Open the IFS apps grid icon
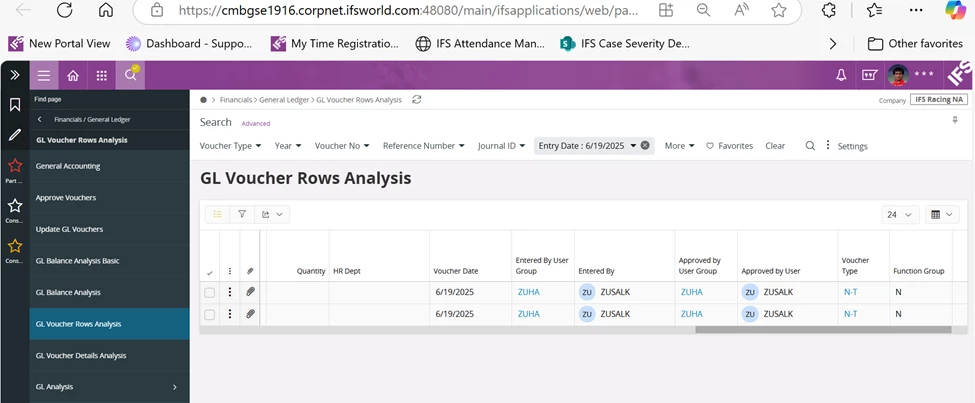The width and height of the screenshot is (975, 403). pyautogui.click(x=101, y=76)
